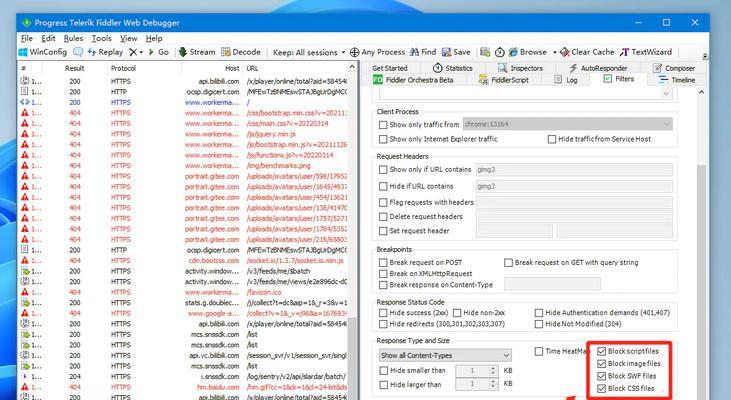Screen dimensions: 731x400
Task: Uncheck Block SWF files
Action: coord(601,376)
